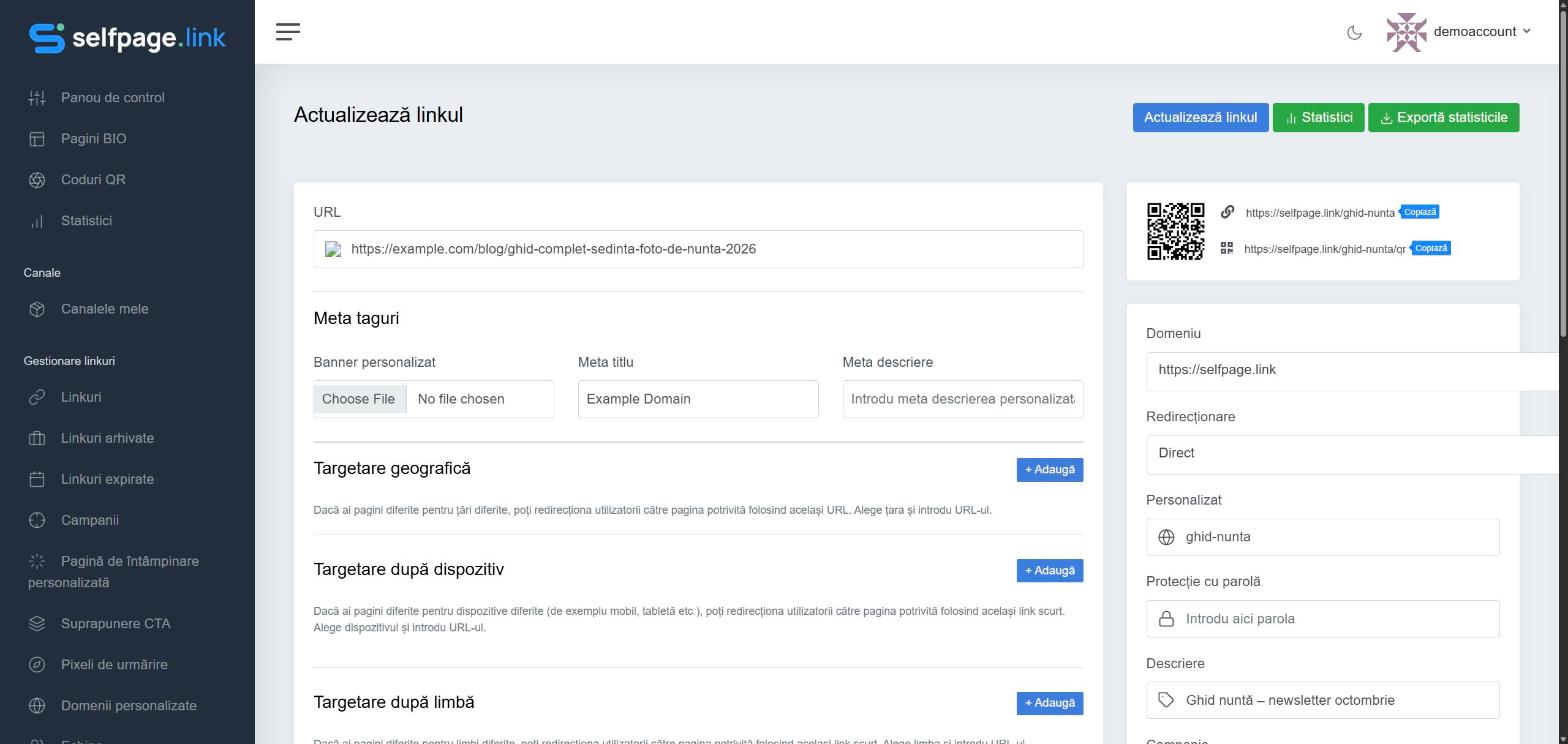The width and height of the screenshot is (1568, 744).
Task: Open the hamburger sidebar menu icon
Action: pos(288,32)
